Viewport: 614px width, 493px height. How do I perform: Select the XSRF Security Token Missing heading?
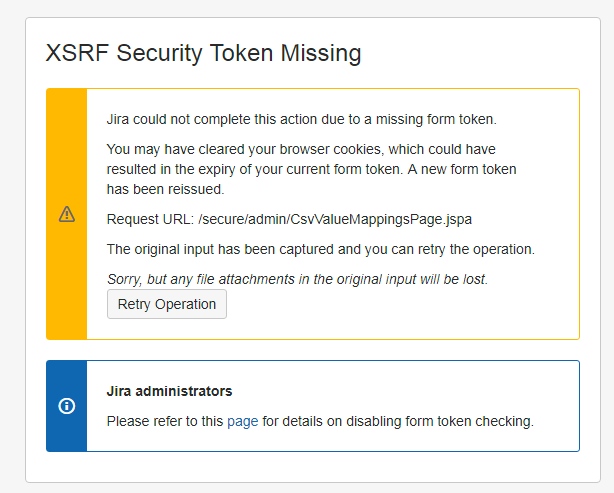(204, 53)
